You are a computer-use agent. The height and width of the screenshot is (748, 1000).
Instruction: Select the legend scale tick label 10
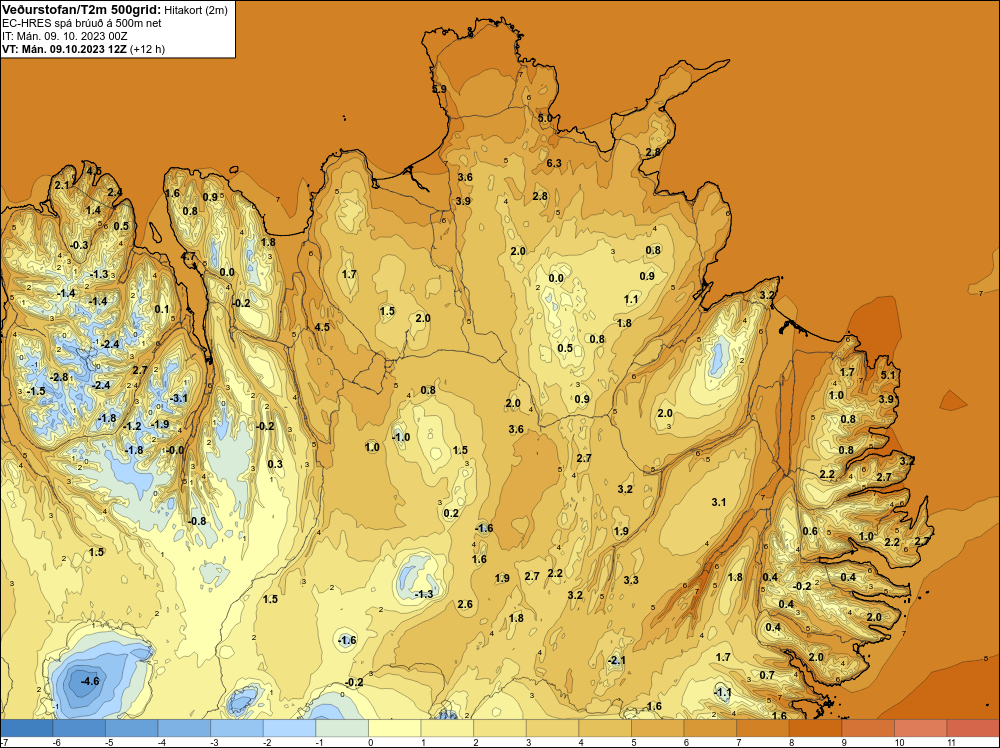click(899, 742)
